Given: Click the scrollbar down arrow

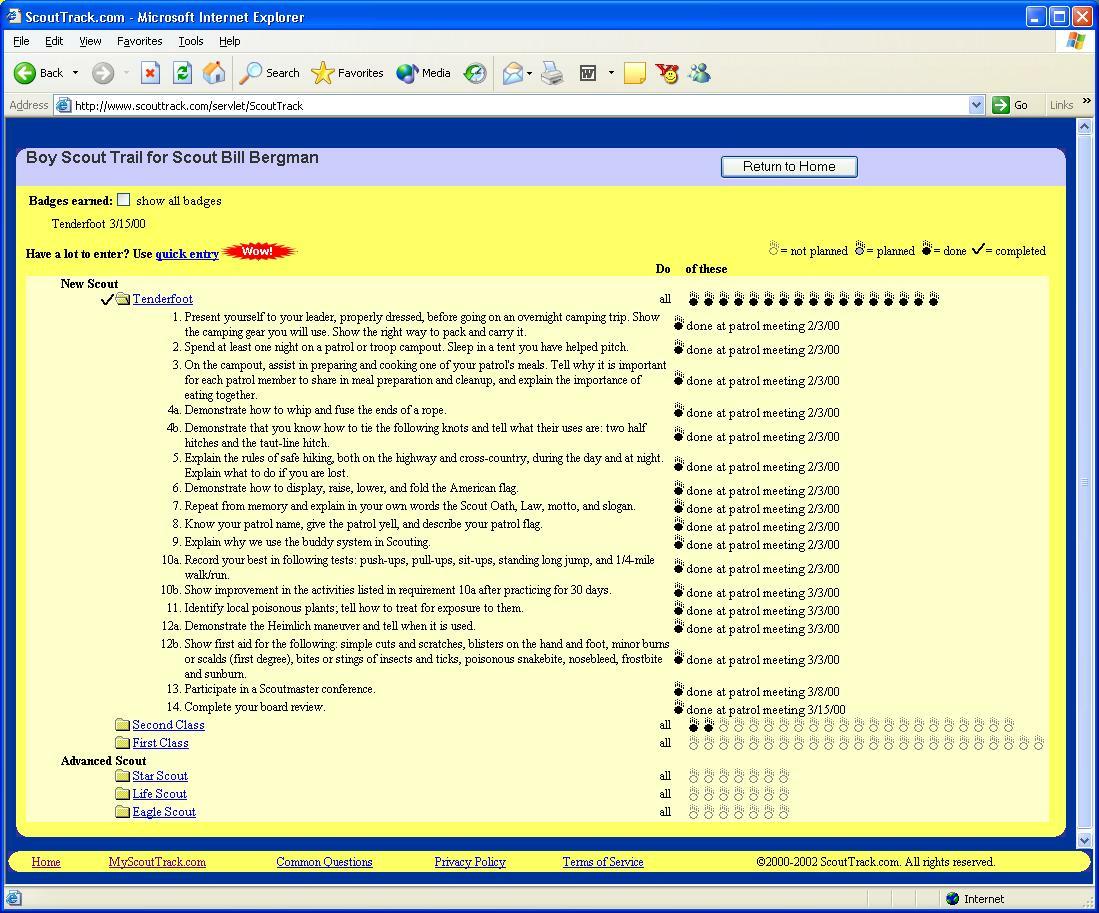Looking at the screenshot, I should tap(1084, 840).
